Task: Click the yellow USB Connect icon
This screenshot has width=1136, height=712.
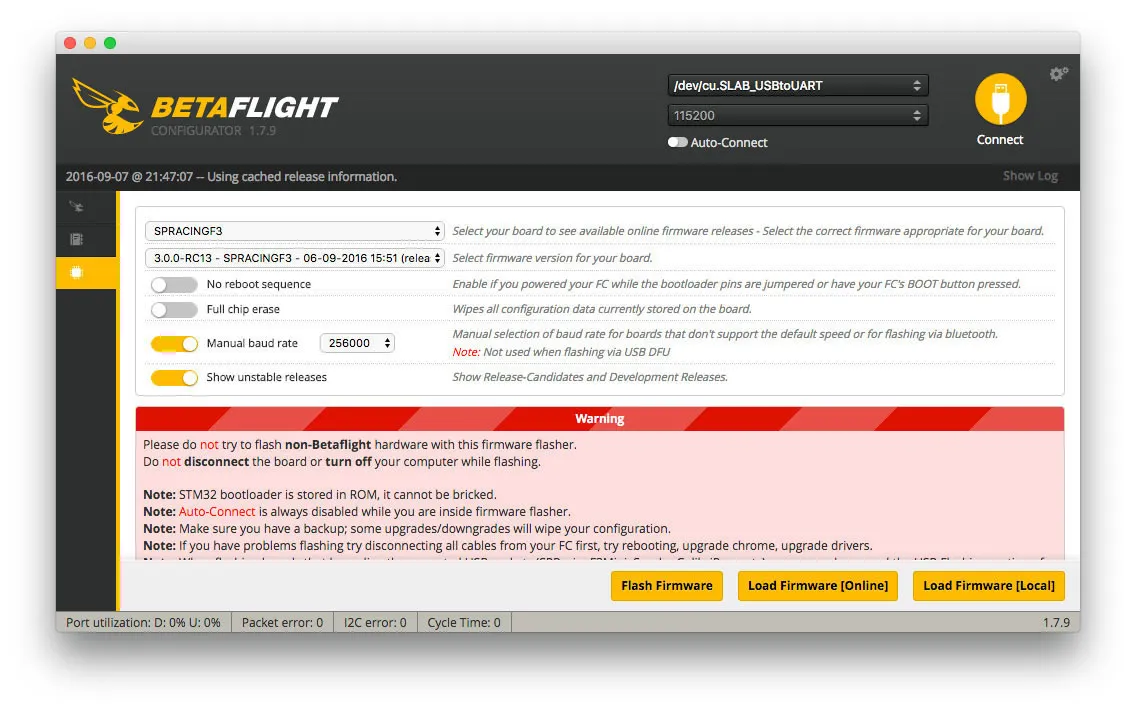Action: 1000,100
